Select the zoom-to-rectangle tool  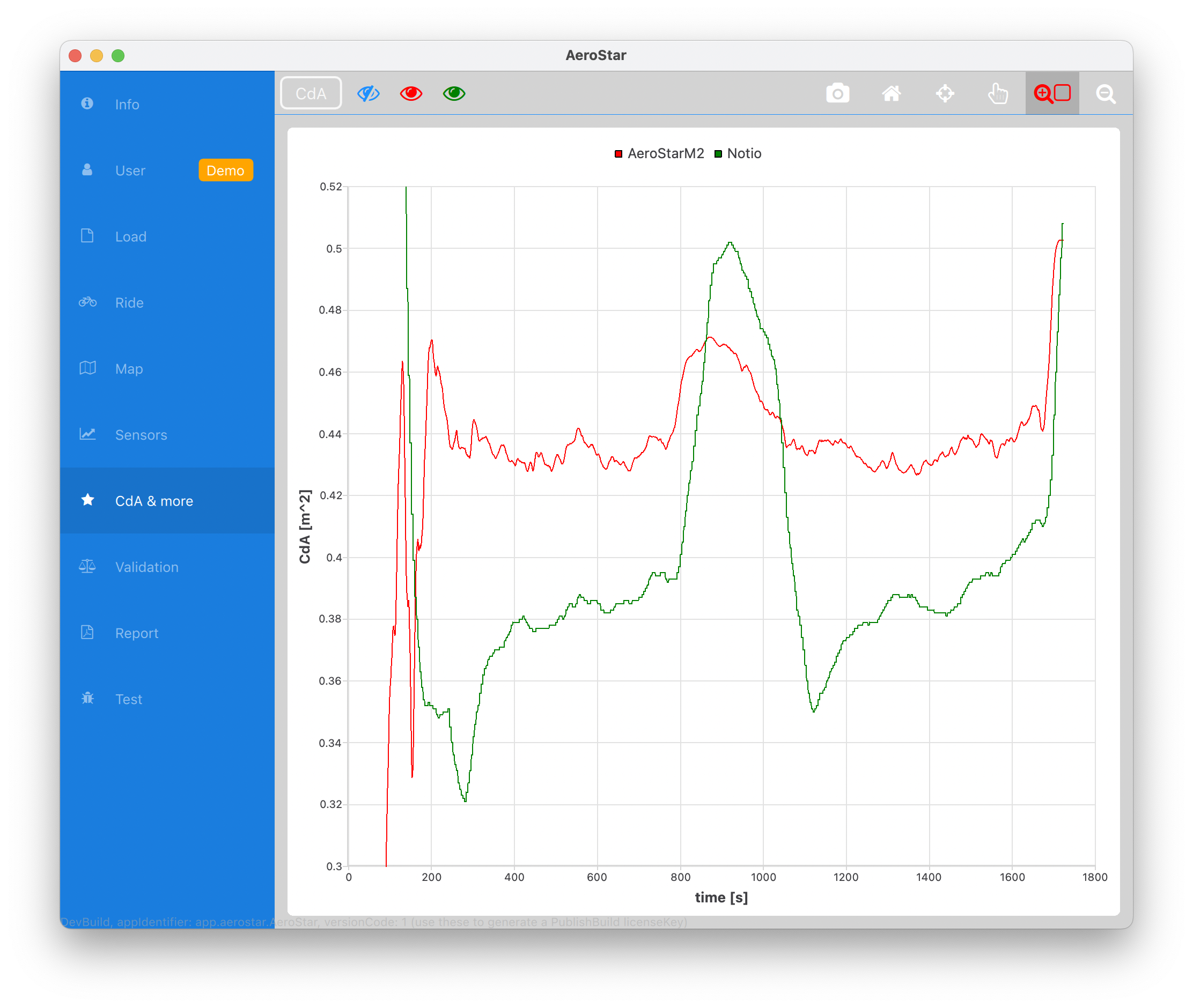(x=1052, y=93)
